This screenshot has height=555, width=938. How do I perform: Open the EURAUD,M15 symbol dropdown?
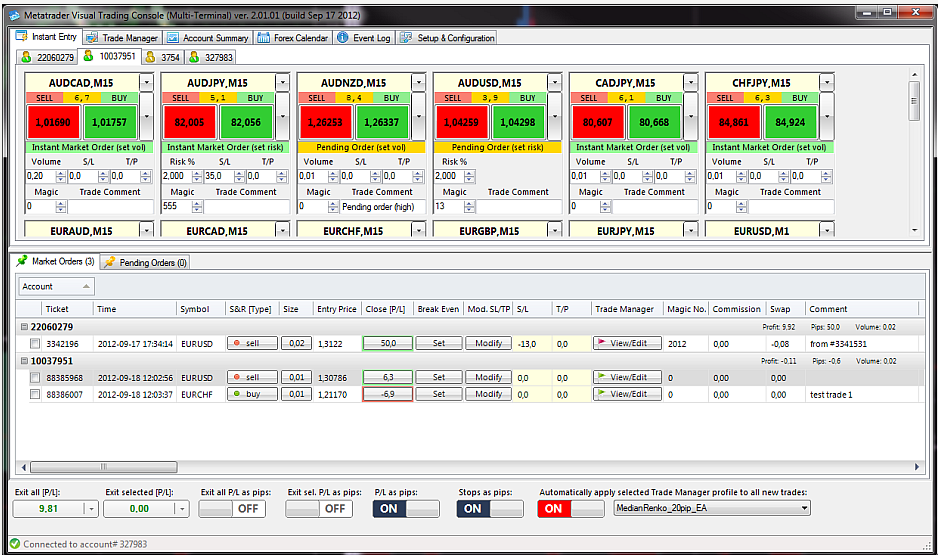point(147,230)
